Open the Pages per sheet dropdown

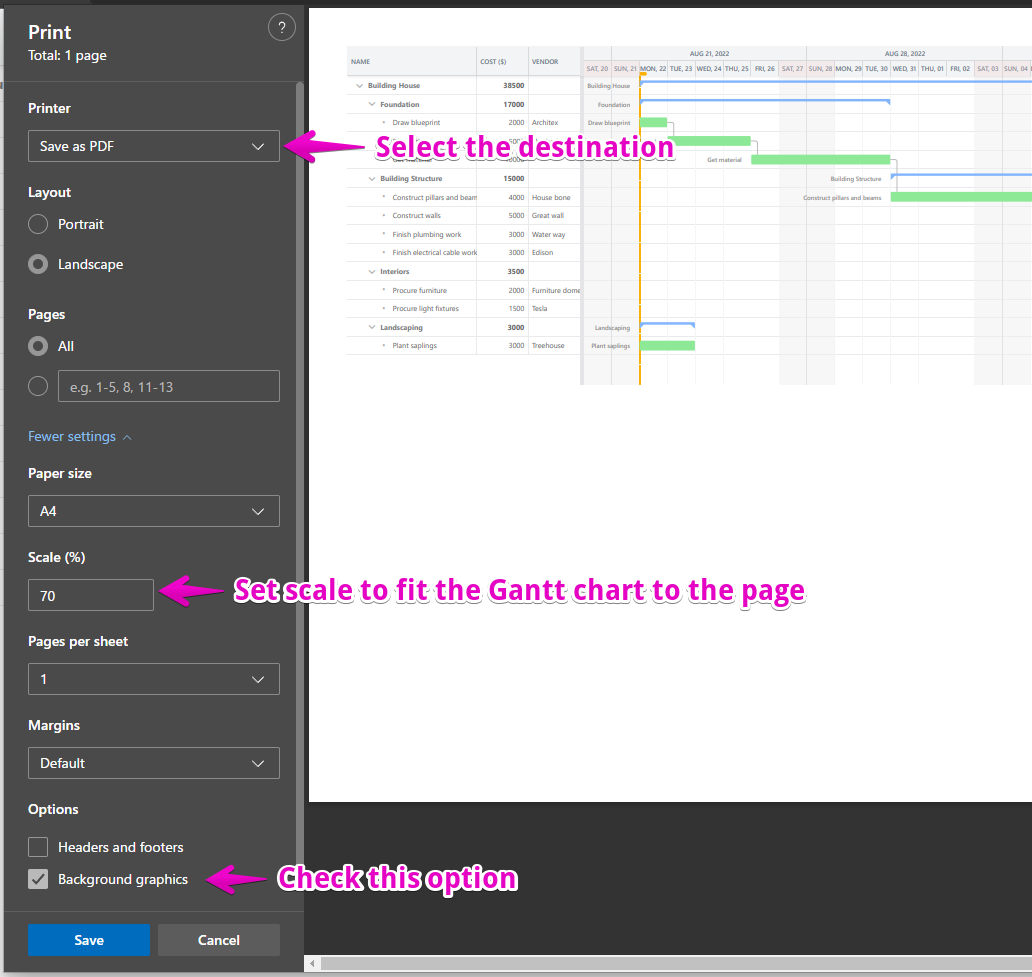(153, 679)
